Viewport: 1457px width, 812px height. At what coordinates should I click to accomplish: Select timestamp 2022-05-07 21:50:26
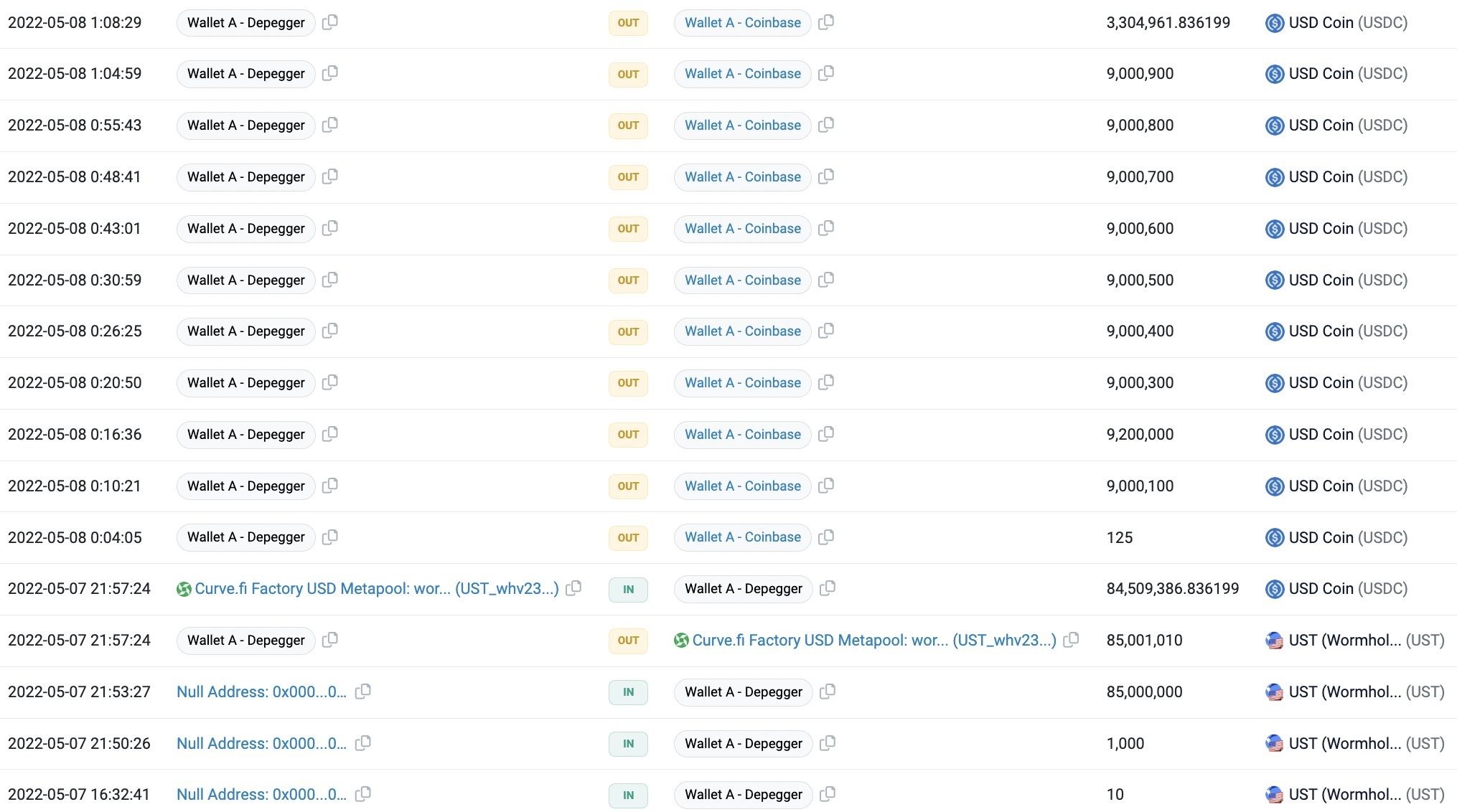coord(79,743)
